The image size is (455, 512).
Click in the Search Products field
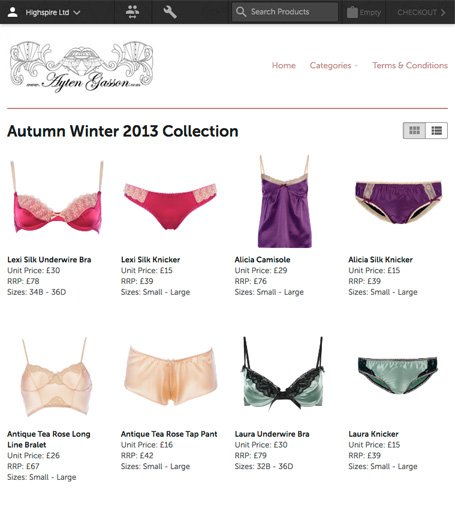pos(285,12)
